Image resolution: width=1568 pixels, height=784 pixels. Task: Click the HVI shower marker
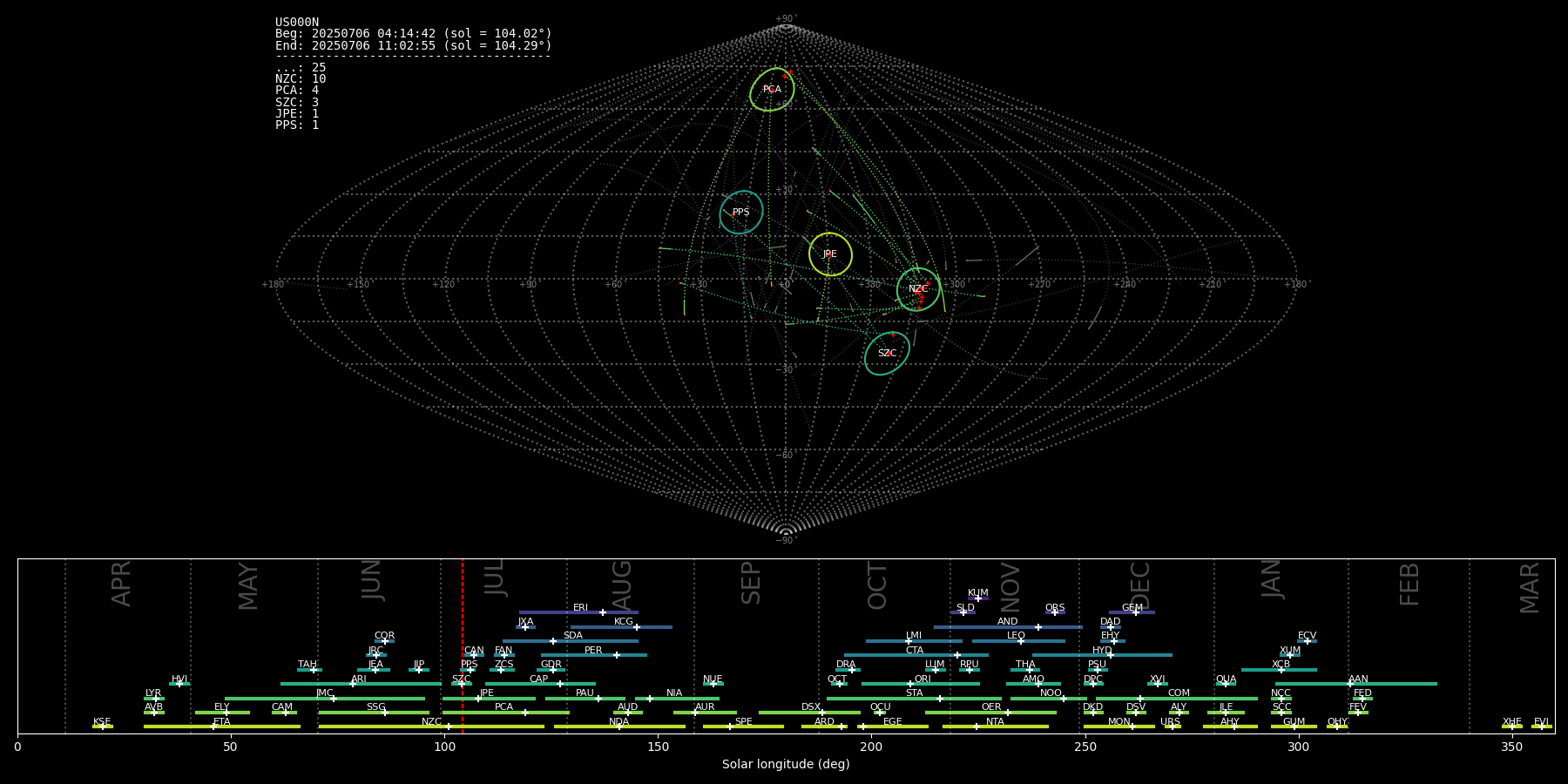click(179, 684)
